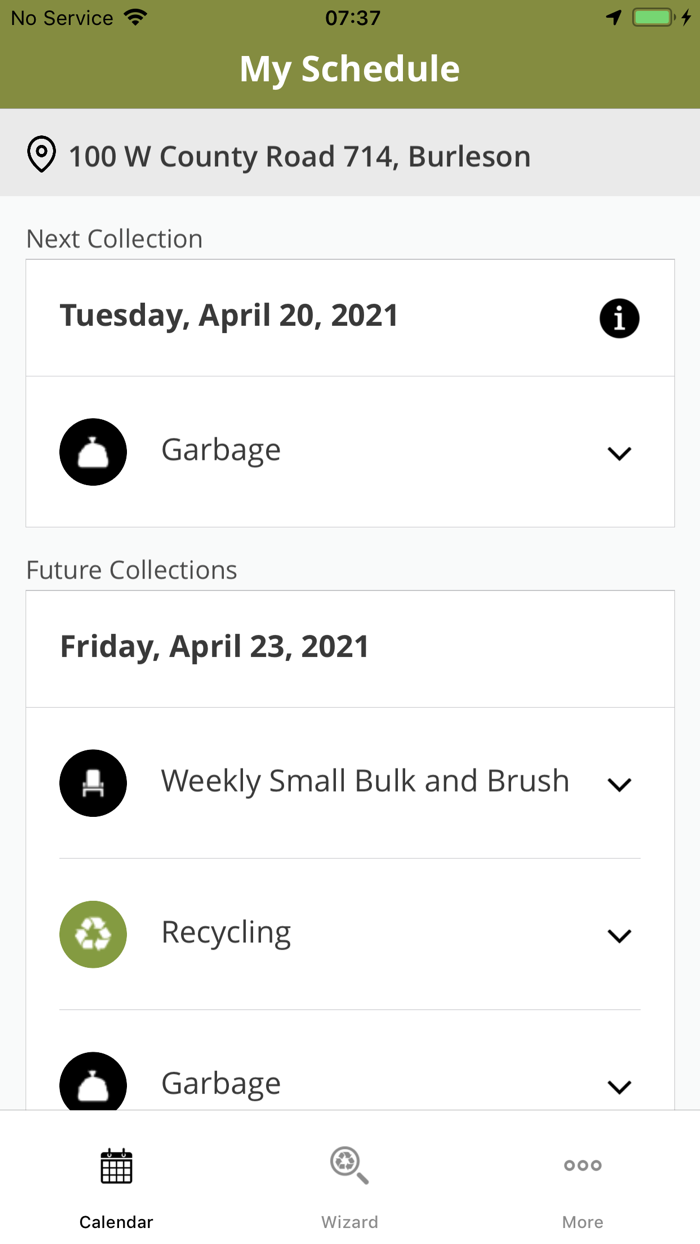Open the More tab

[582, 1185]
